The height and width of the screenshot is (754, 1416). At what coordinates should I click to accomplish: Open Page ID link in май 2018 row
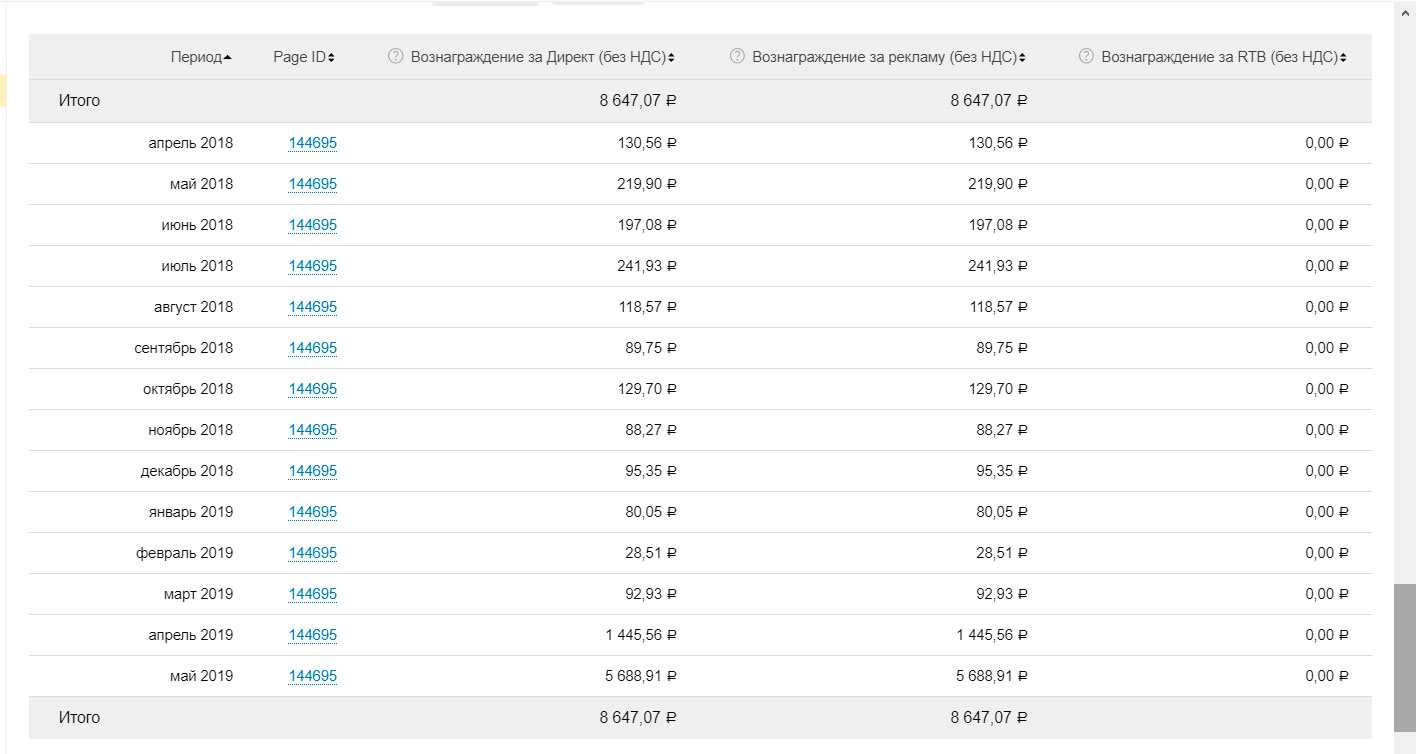coord(312,184)
